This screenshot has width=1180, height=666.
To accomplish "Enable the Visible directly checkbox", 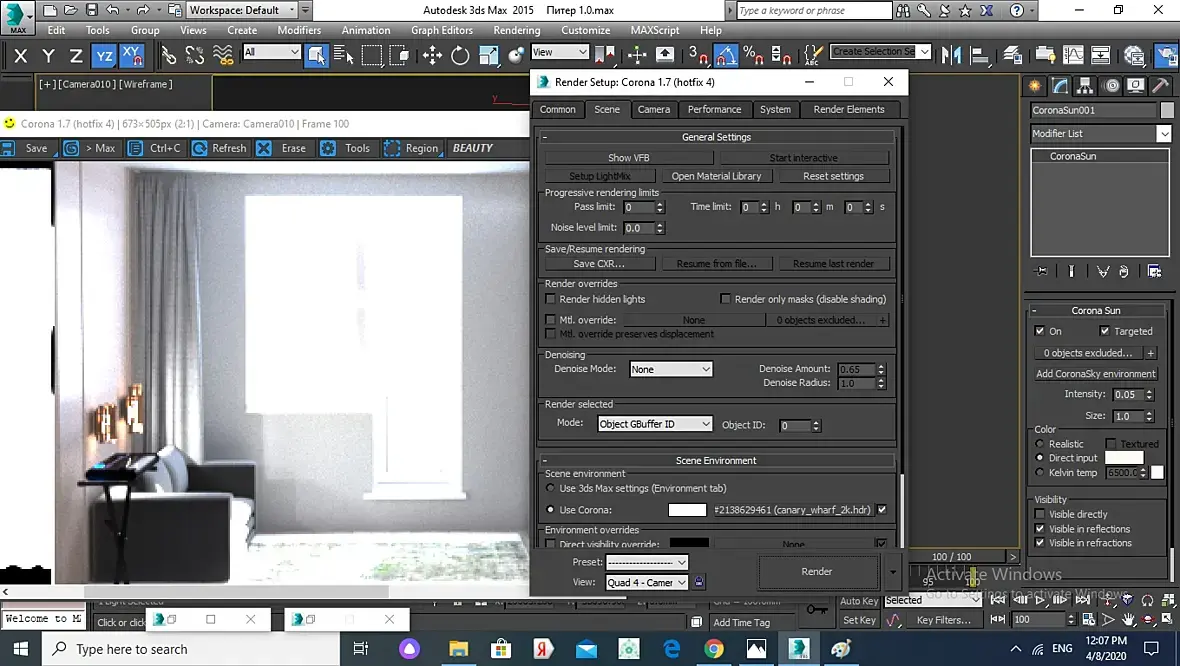I will tap(1040, 514).
